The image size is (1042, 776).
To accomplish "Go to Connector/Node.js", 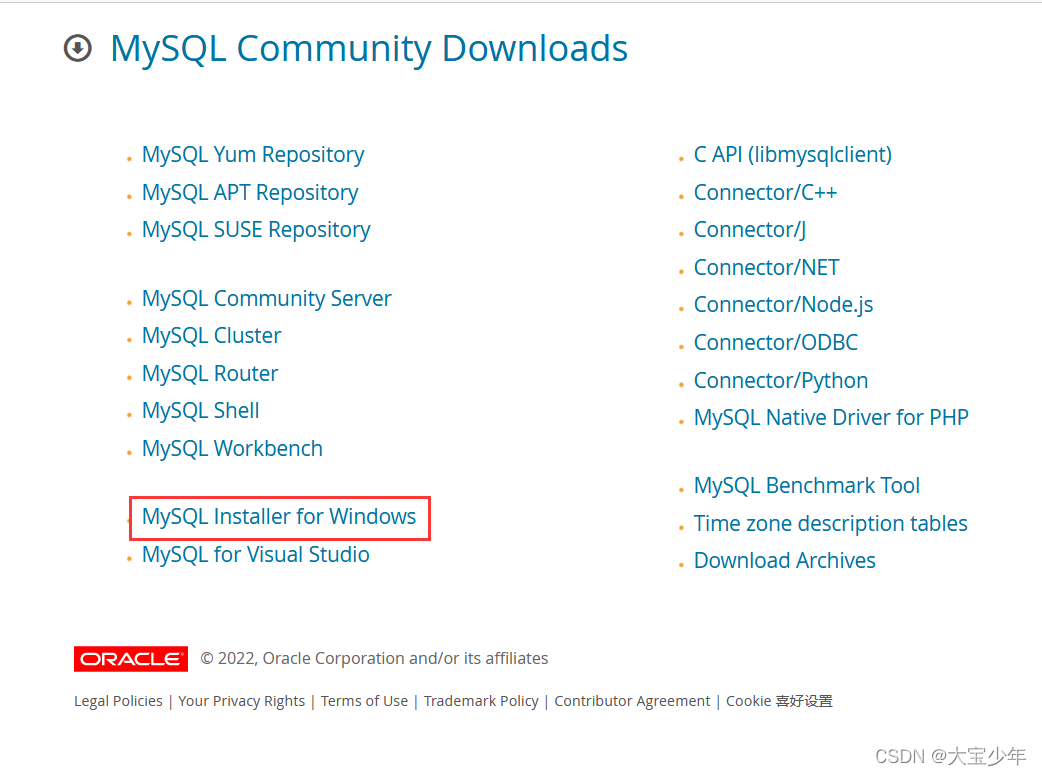I will tap(783, 305).
